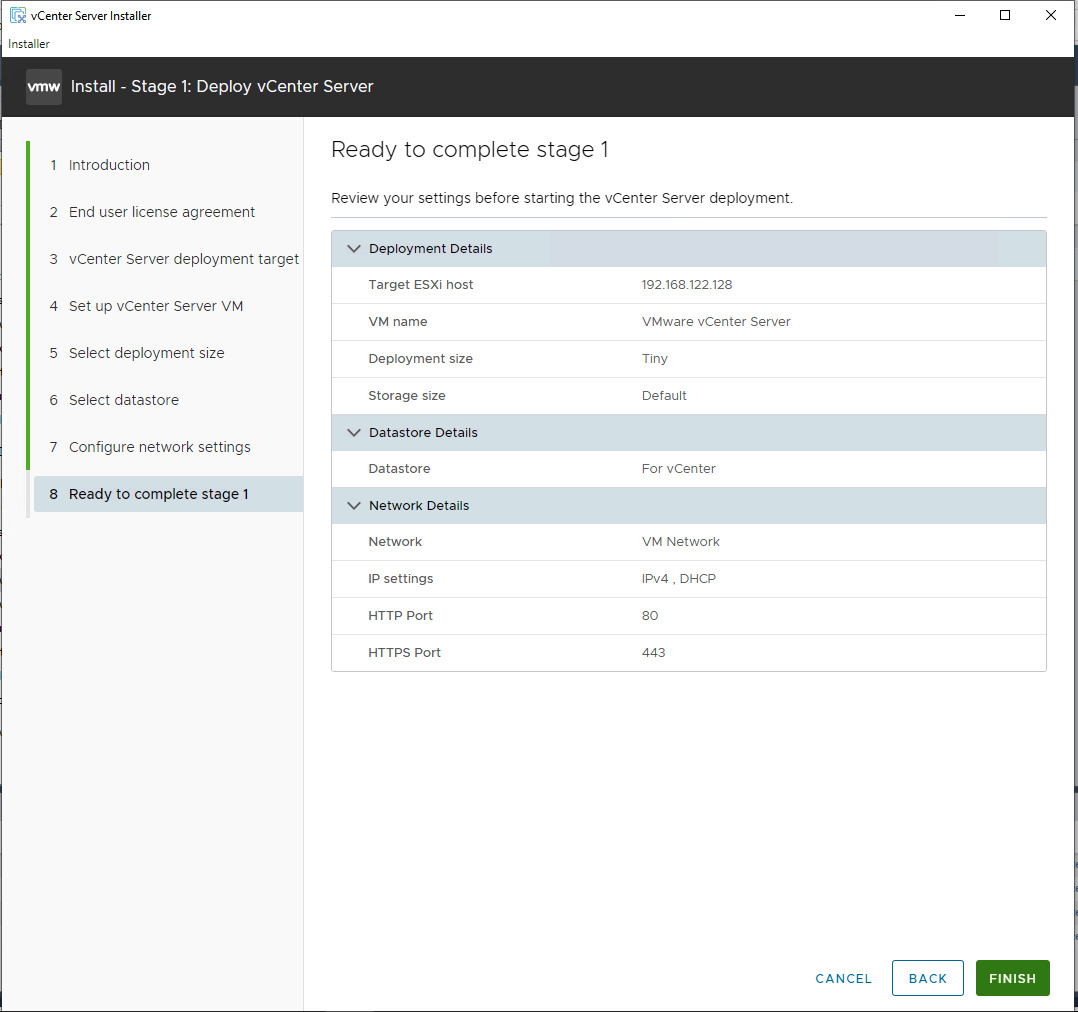The image size is (1078, 1012).
Task: Click the Deployment size value Tiny
Action: [654, 359]
